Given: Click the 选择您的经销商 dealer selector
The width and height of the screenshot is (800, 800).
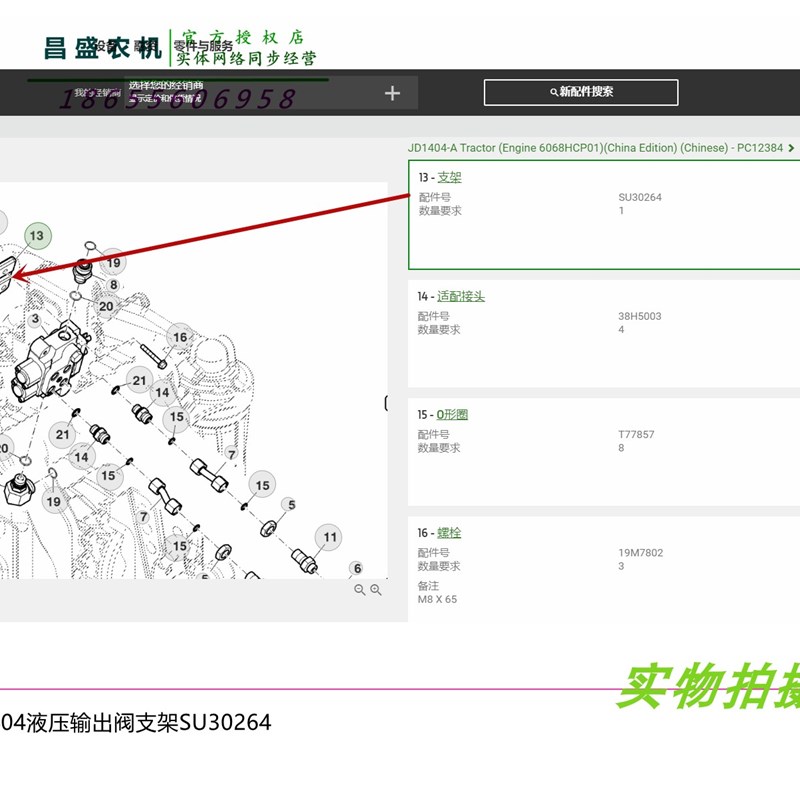Looking at the screenshot, I should [x=271, y=92].
